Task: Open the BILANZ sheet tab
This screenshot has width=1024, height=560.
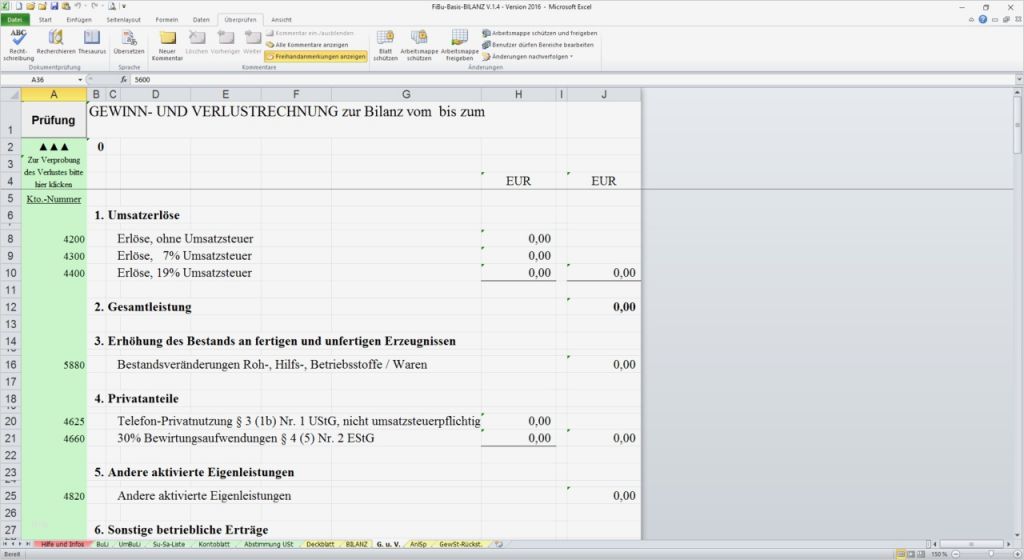Action: point(357,544)
